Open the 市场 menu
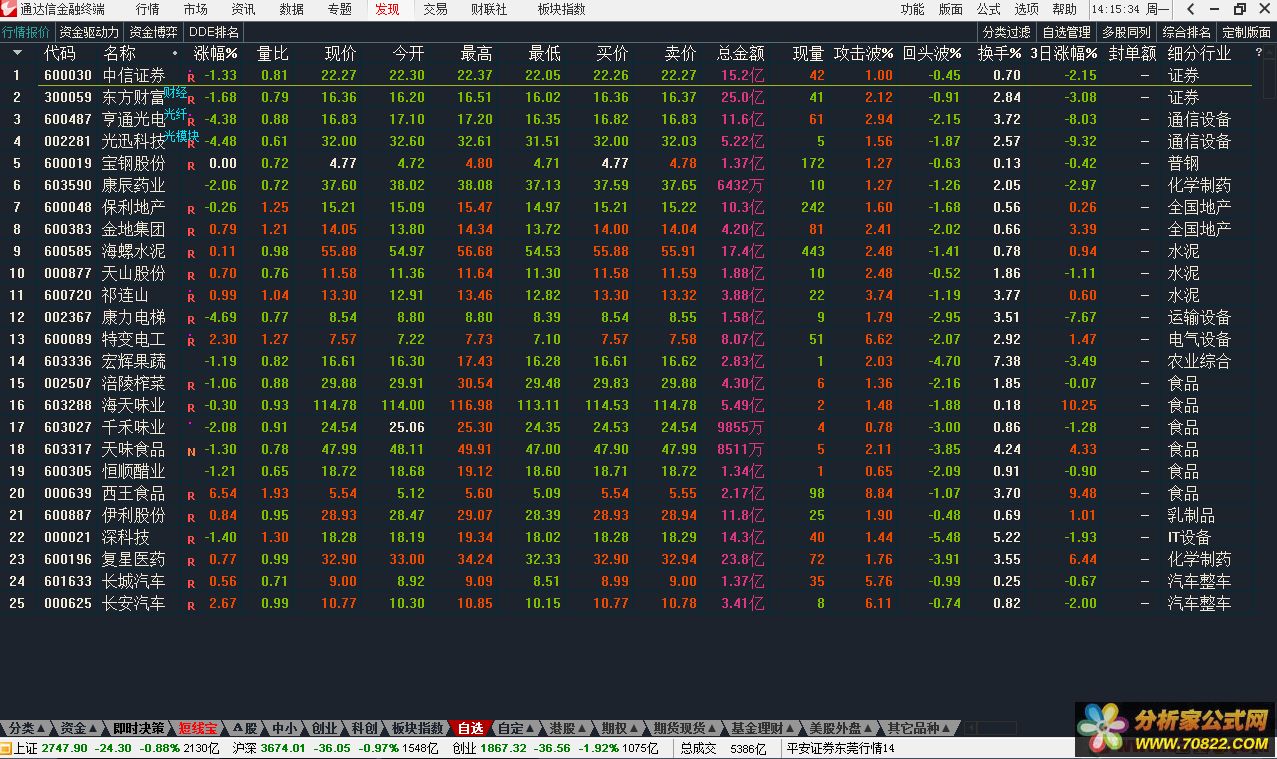The height and width of the screenshot is (759, 1277). [196, 9]
